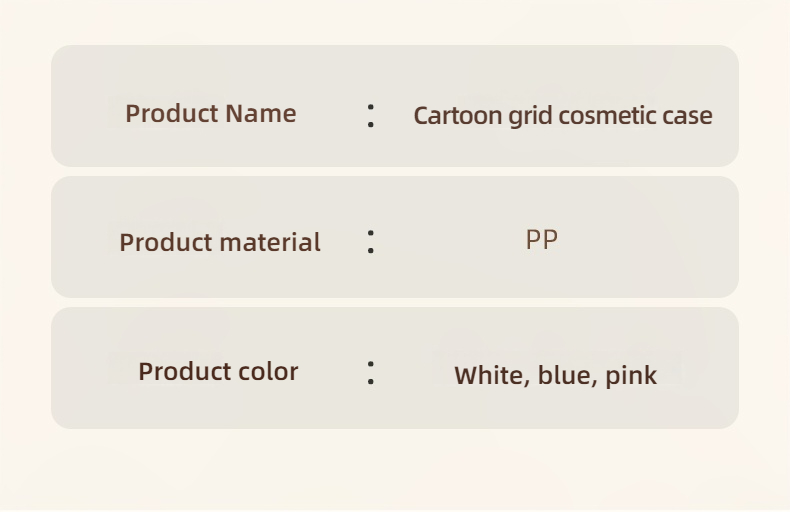Image resolution: width=790 pixels, height=512 pixels.
Task: Click the colon beside Product color
Action: (371, 372)
